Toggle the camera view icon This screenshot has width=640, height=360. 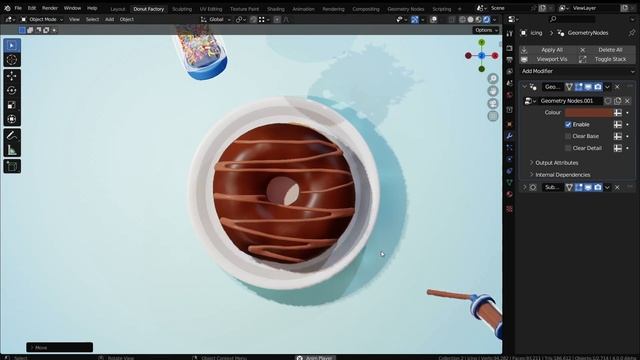[493, 104]
